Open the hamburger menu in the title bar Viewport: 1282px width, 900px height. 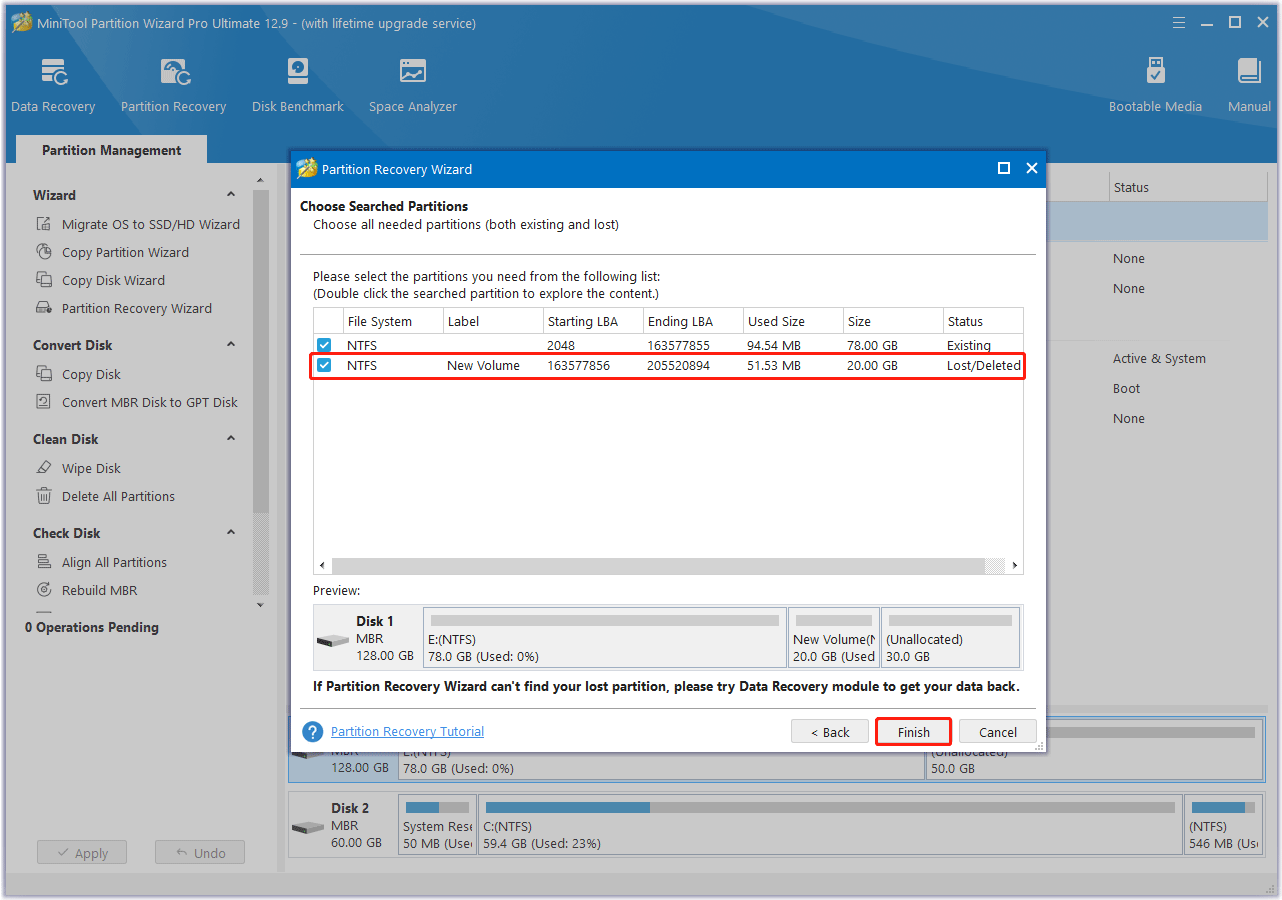(1178, 21)
